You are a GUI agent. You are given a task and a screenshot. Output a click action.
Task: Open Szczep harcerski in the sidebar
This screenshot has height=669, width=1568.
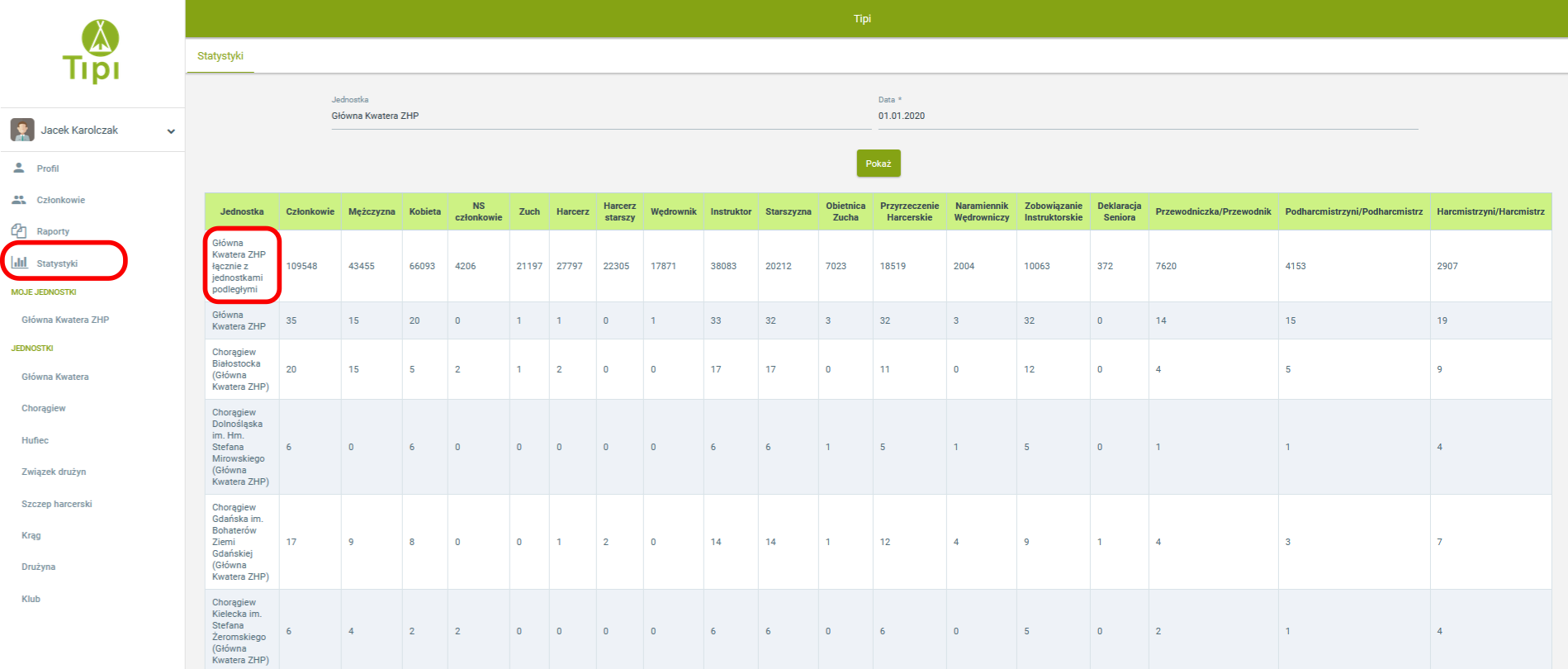tap(57, 504)
